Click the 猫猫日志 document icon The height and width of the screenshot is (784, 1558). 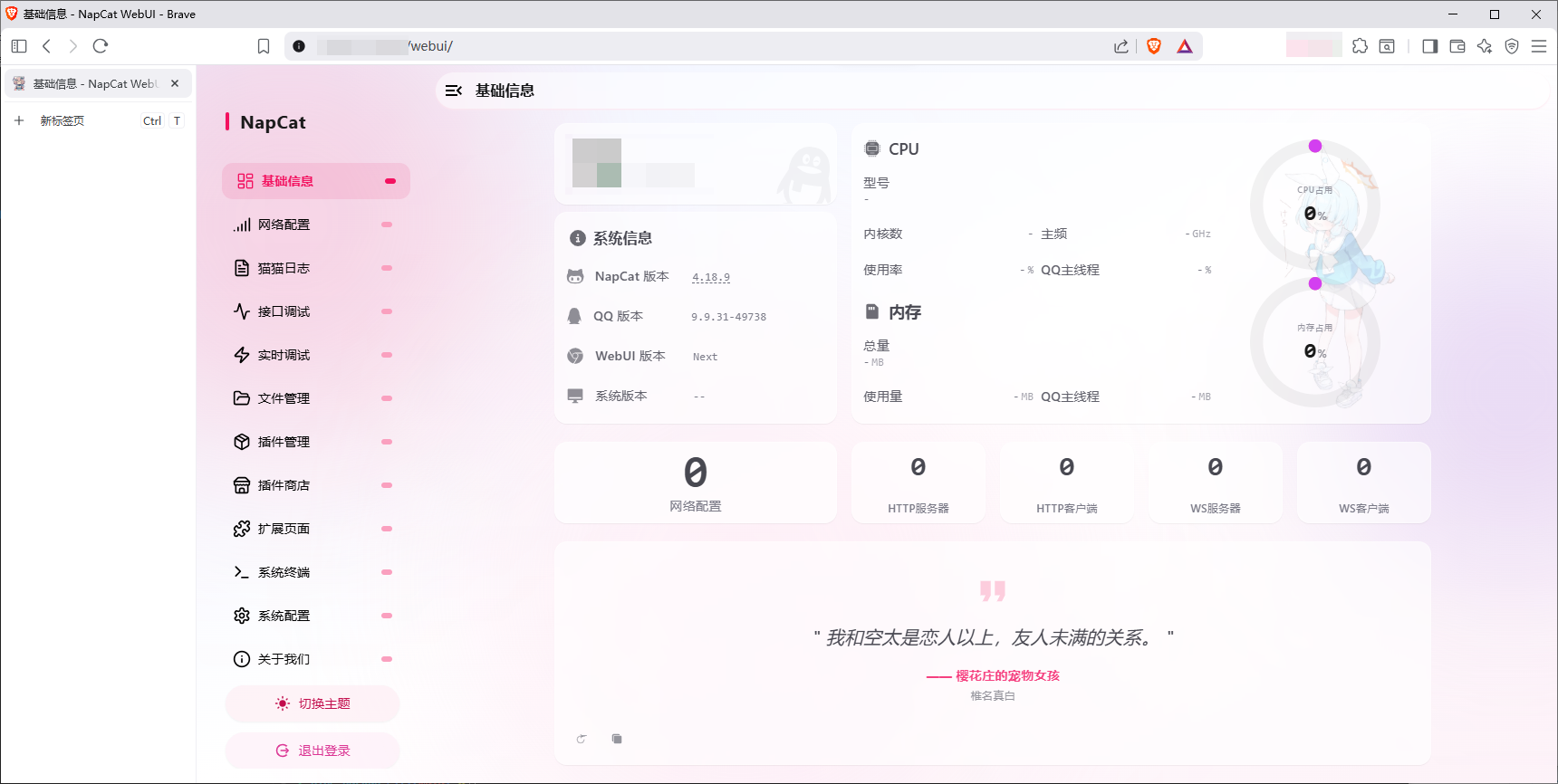point(242,268)
